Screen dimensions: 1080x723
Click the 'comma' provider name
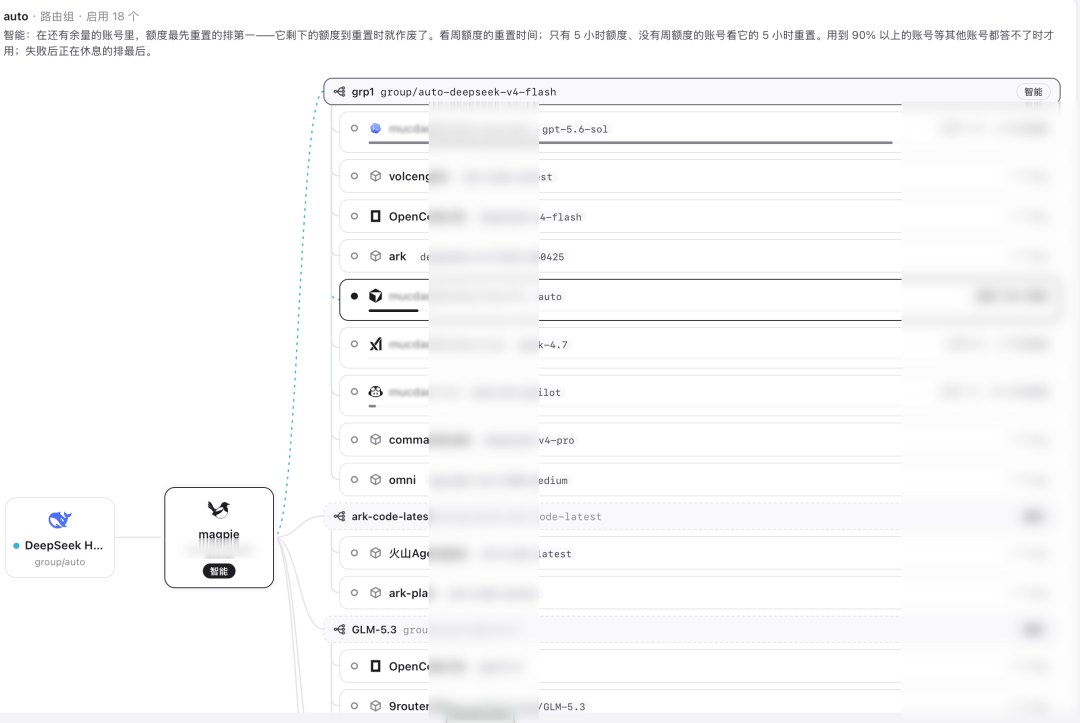(408, 439)
